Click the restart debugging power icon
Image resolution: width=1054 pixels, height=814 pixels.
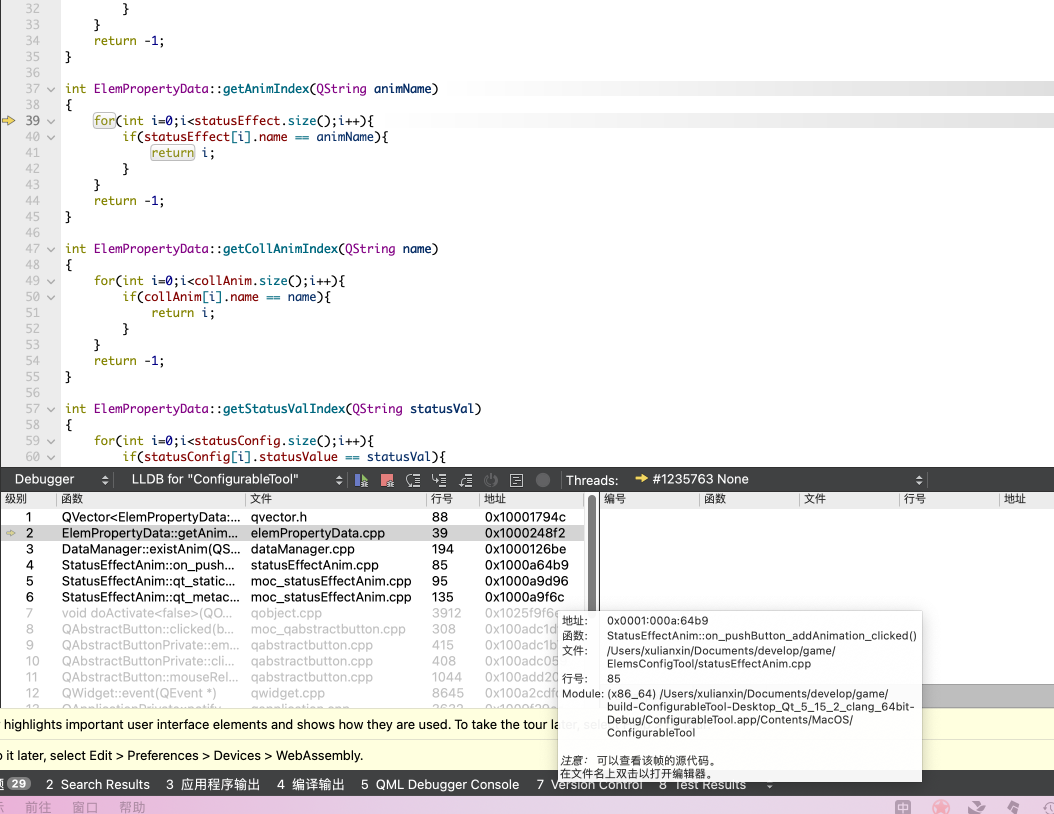(491, 480)
